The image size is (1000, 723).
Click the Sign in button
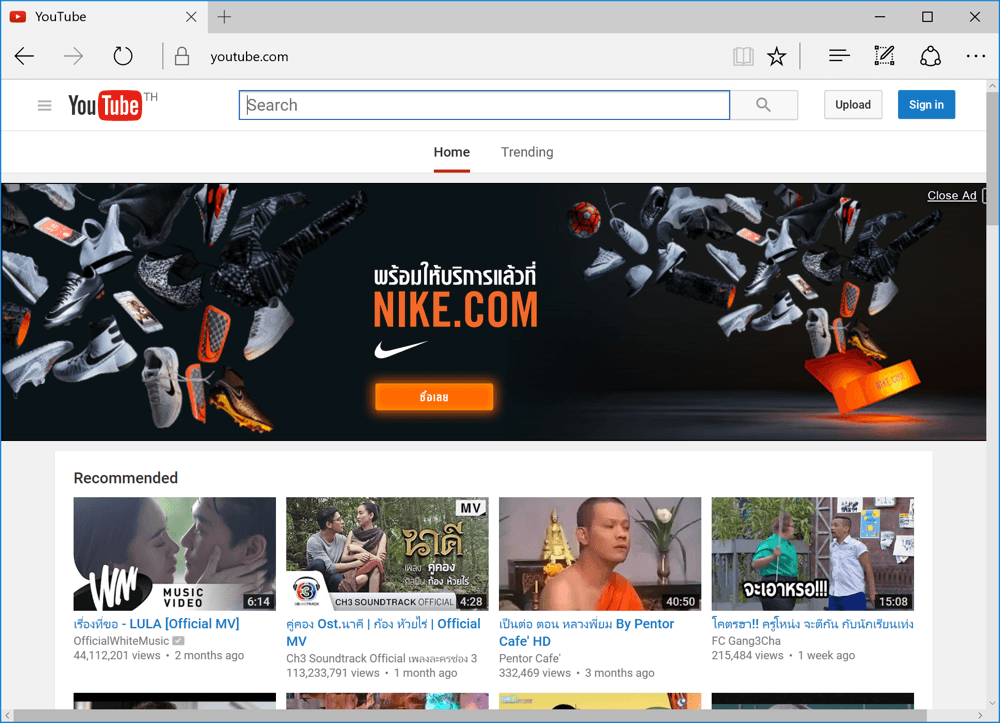(x=926, y=105)
